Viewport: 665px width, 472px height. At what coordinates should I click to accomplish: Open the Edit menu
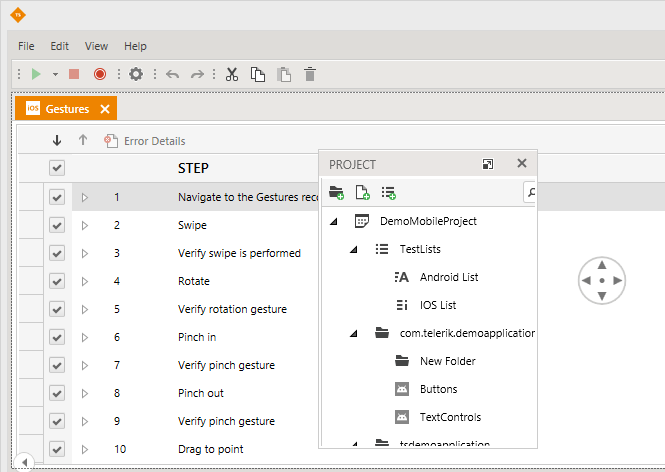tap(60, 46)
